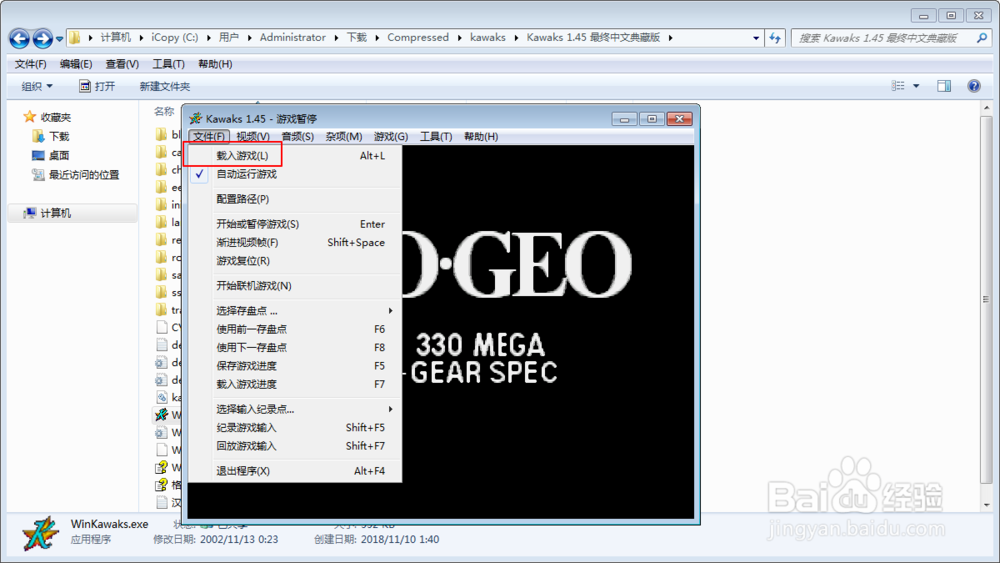Choose 开始或暂停游戏(S) menu entry

point(294,224)
